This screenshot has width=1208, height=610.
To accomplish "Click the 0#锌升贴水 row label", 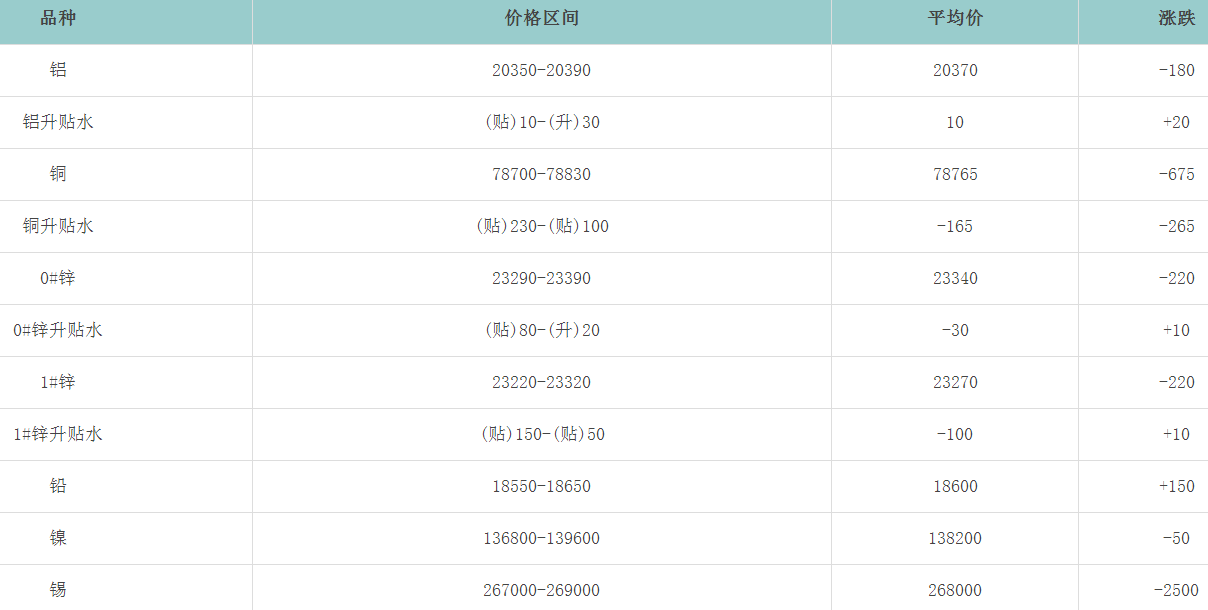I will (x=58, y=331).
